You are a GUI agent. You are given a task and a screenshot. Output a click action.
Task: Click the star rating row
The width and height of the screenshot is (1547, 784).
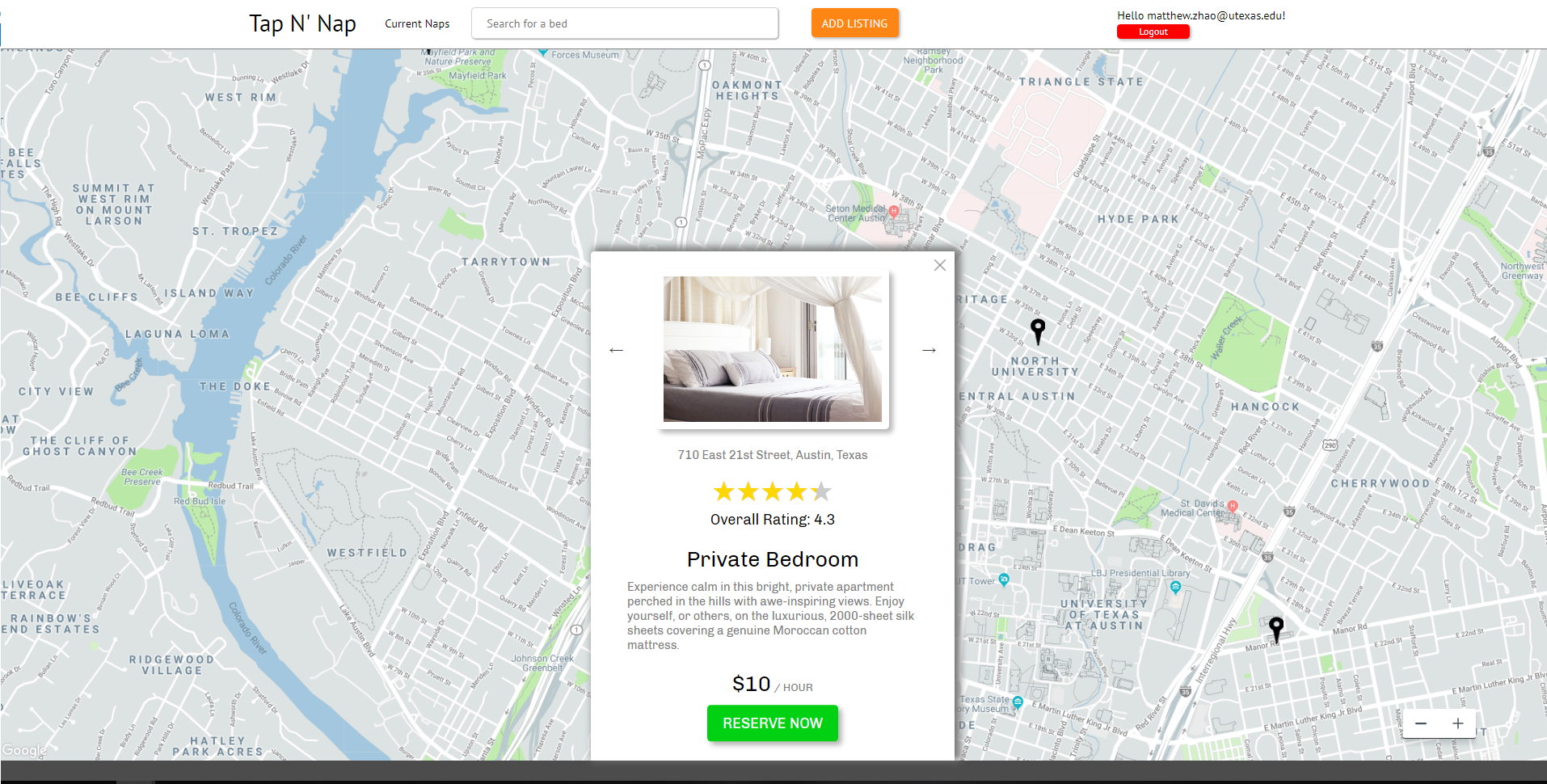(773, 491)
